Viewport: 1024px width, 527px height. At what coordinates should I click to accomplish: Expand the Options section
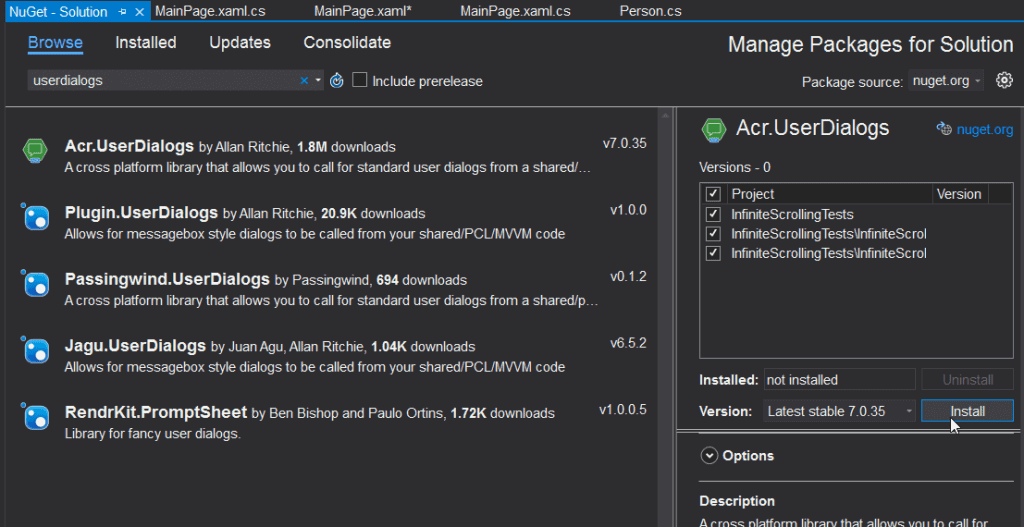709,456
